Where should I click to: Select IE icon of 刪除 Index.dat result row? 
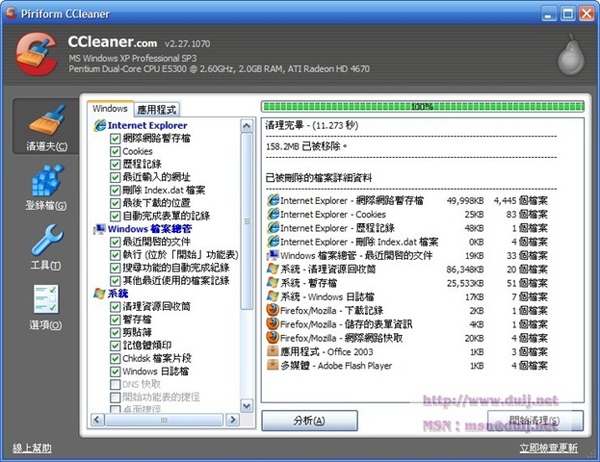point(273,242)
